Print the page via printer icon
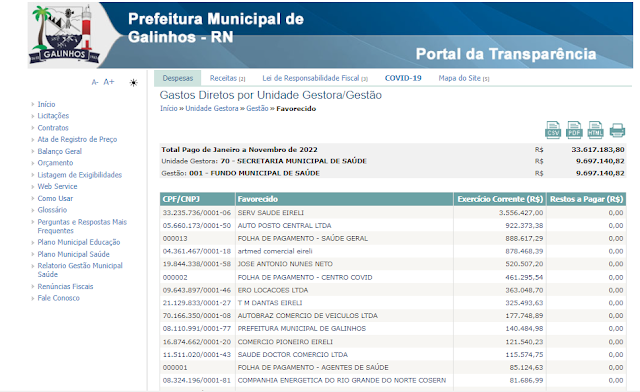The width and height of the screenshot is (640, 392). point(617,131)
